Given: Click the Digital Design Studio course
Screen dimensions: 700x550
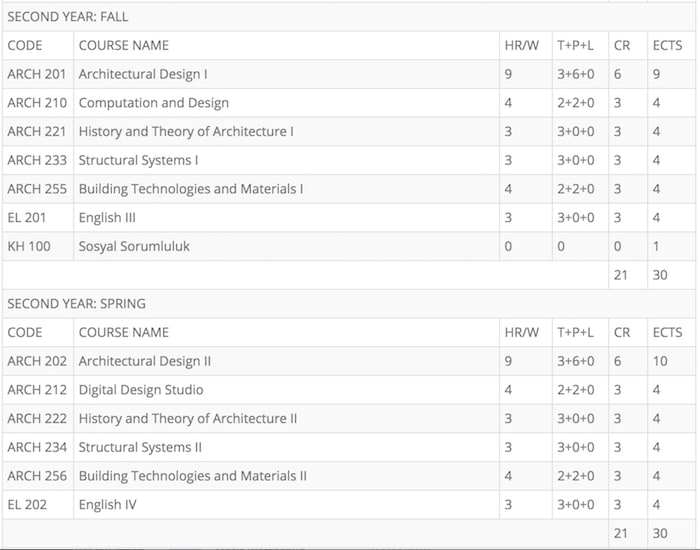Looking at the screenshot, I should [x=141, y=390].
